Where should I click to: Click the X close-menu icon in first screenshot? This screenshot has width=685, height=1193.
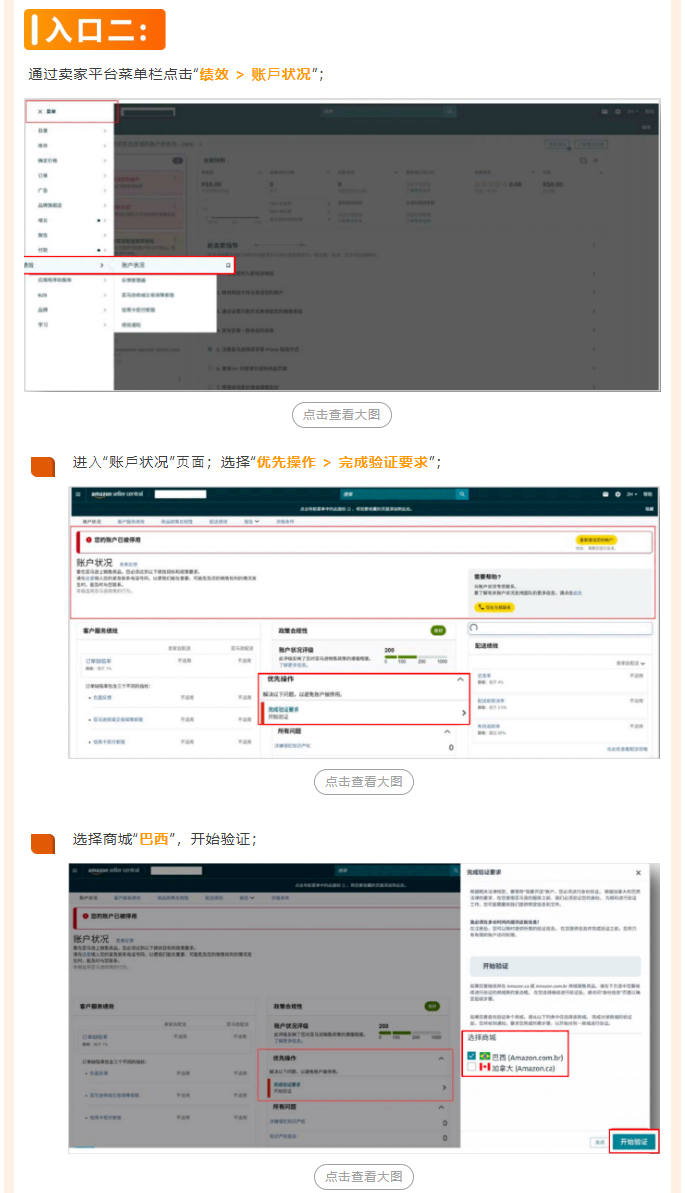pyautogui.click(x=40, y=111)
